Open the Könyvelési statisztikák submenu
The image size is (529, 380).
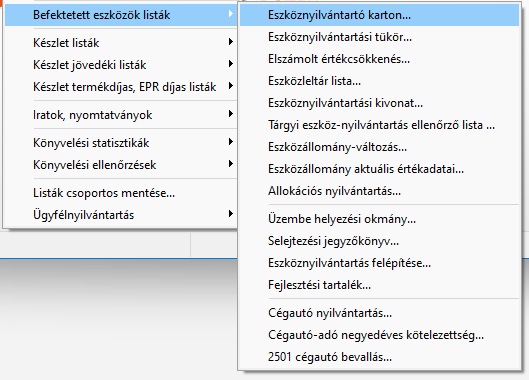pyautogui.click(x=121, y=143)
